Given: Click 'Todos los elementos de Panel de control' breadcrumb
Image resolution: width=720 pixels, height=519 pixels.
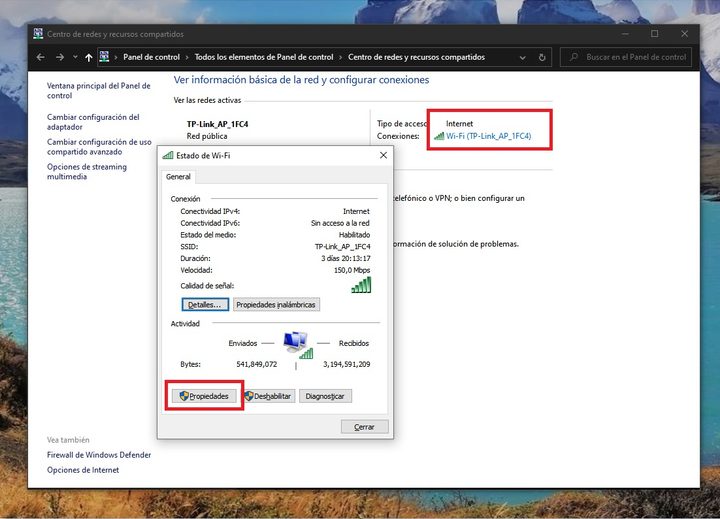Looking at the screenshot, I should click(264, 57).
